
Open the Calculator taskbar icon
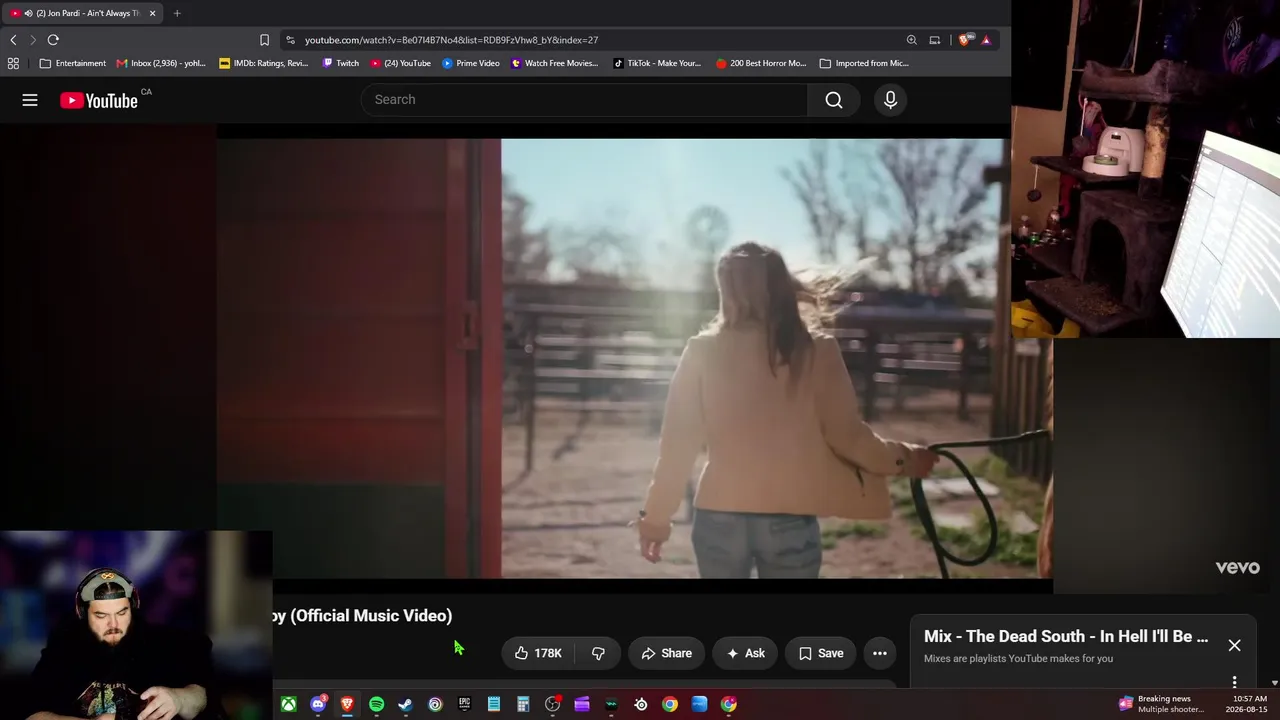click(x=523, y=704)
